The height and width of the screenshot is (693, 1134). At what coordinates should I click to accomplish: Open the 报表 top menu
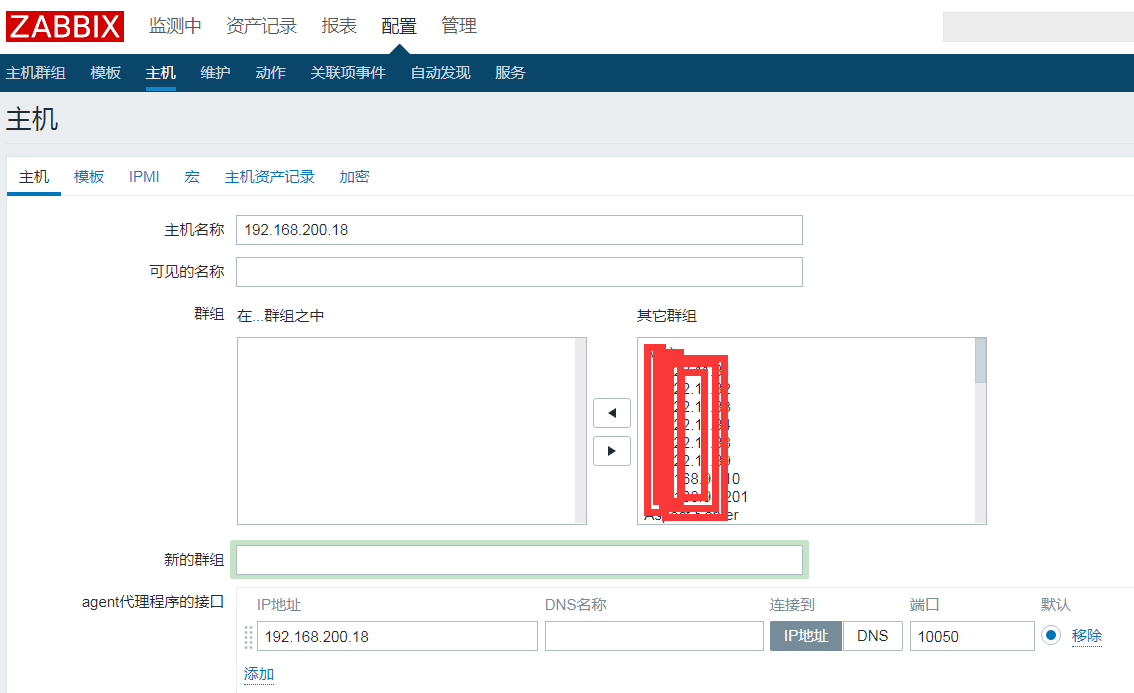pyautogui.click(x=339, y=26)
